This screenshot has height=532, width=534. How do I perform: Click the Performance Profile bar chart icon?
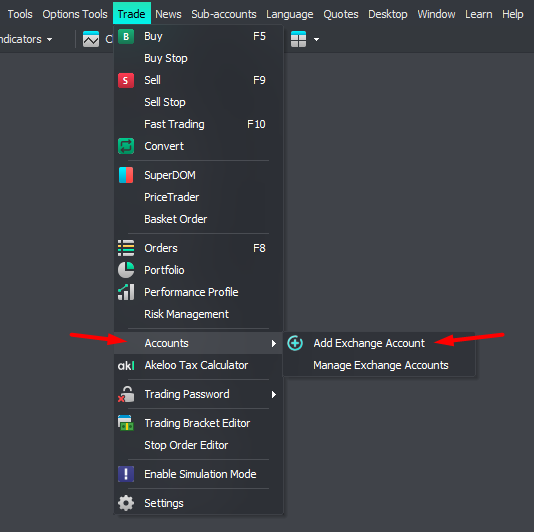coord(126,292)
